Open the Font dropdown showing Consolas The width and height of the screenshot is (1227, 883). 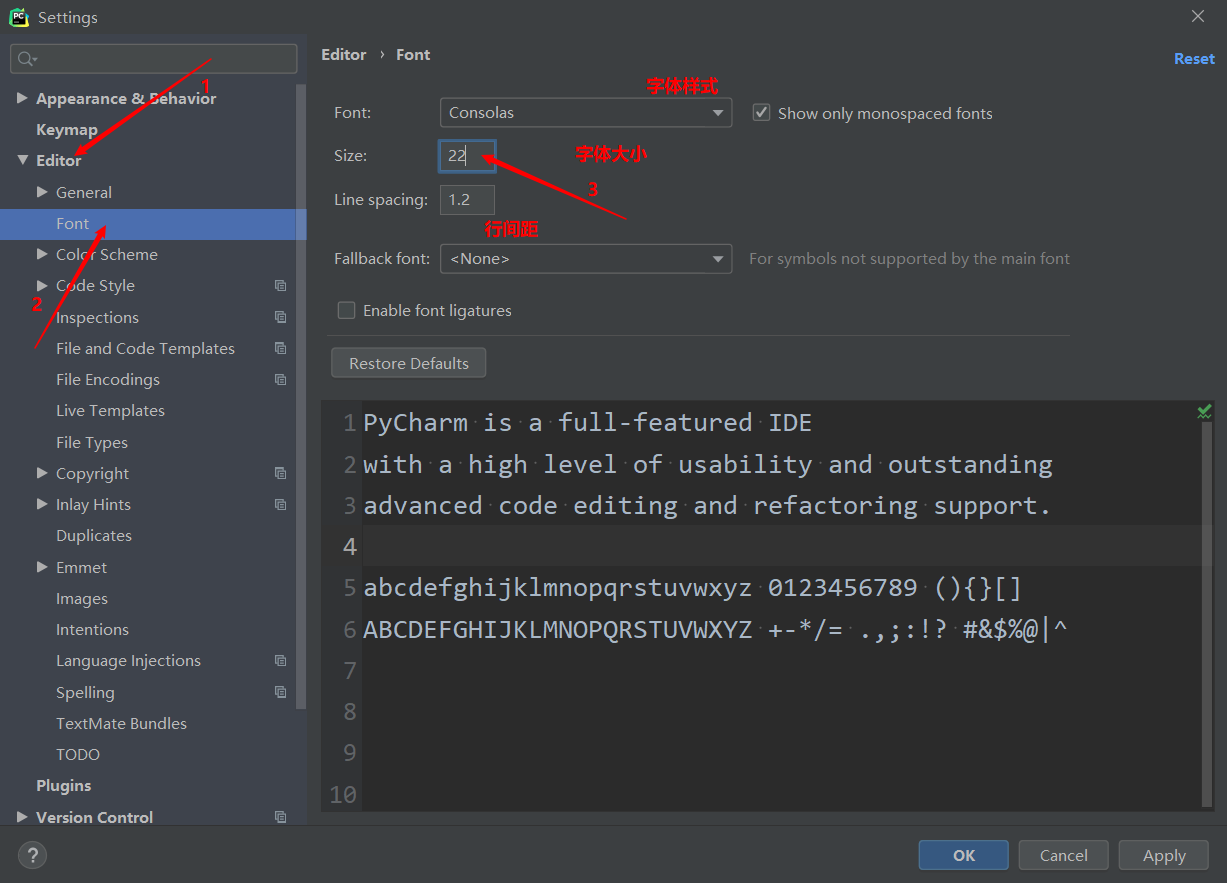586,113
